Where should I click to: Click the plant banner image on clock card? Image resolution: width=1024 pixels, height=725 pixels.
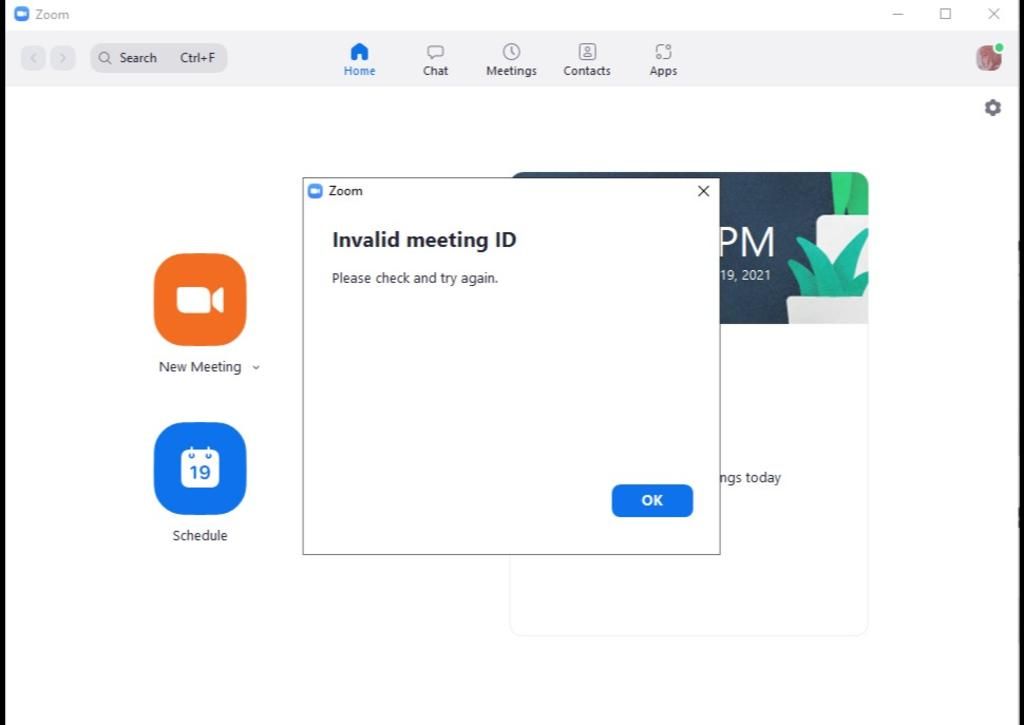(x=793, y=248)
